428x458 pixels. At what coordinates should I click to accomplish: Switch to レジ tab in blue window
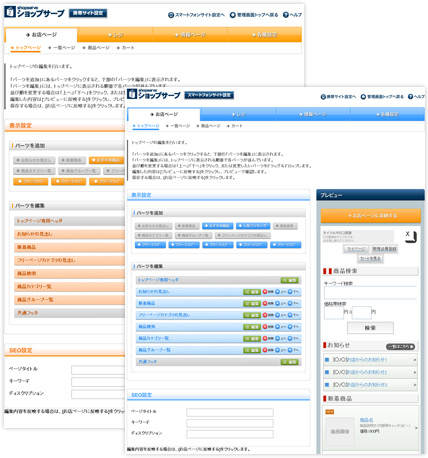click(x=238, y=114)
